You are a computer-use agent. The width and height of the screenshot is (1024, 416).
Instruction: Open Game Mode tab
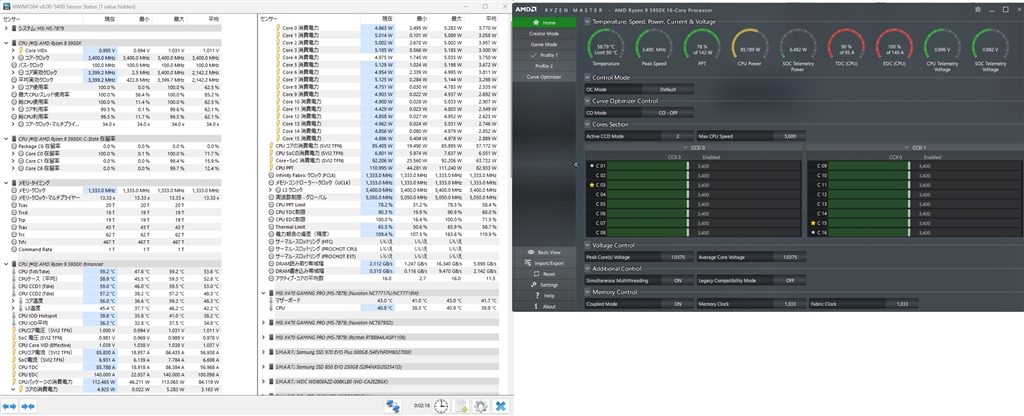(x=544, y=44)
